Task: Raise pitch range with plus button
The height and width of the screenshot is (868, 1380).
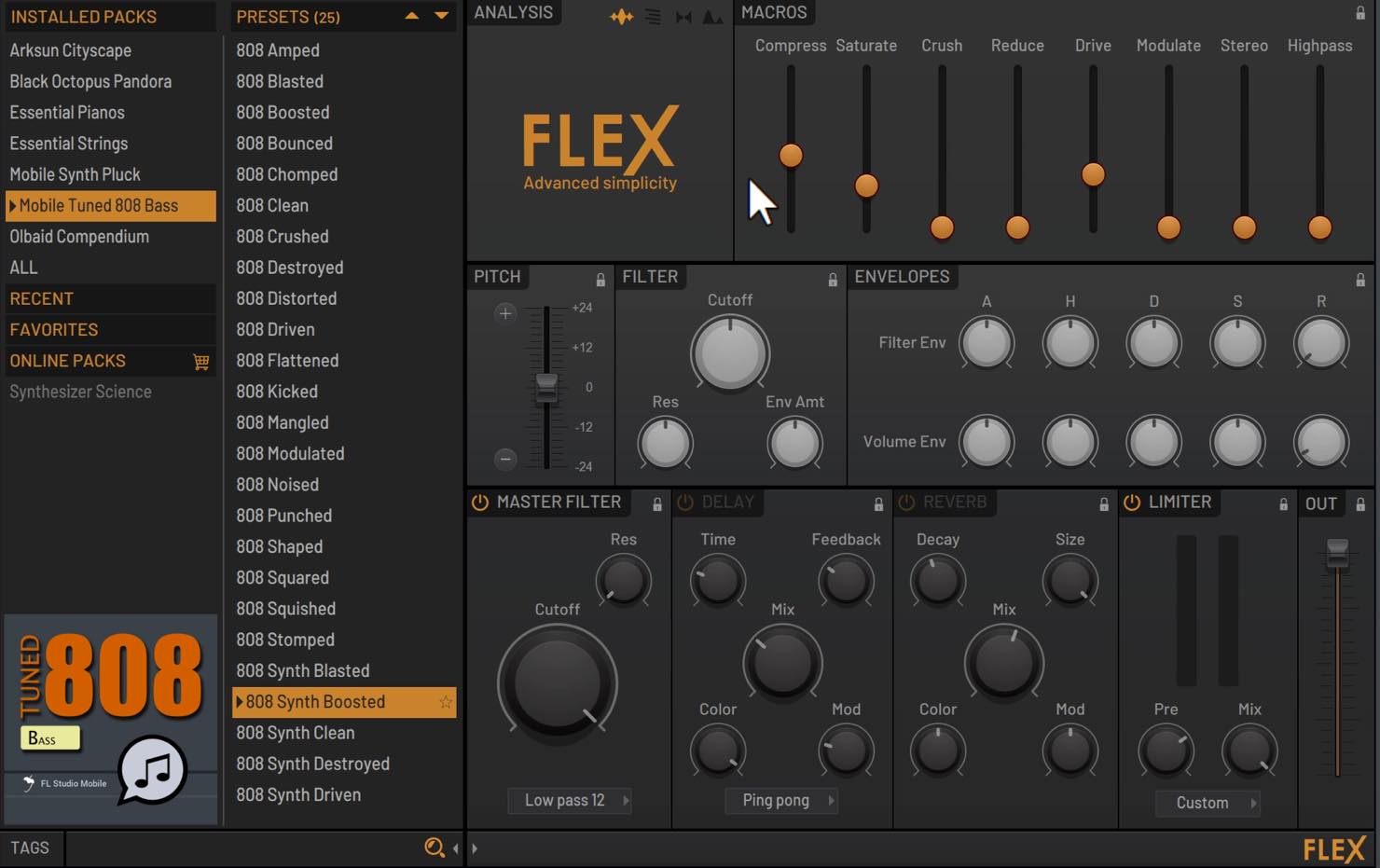Action: [505, 313]
